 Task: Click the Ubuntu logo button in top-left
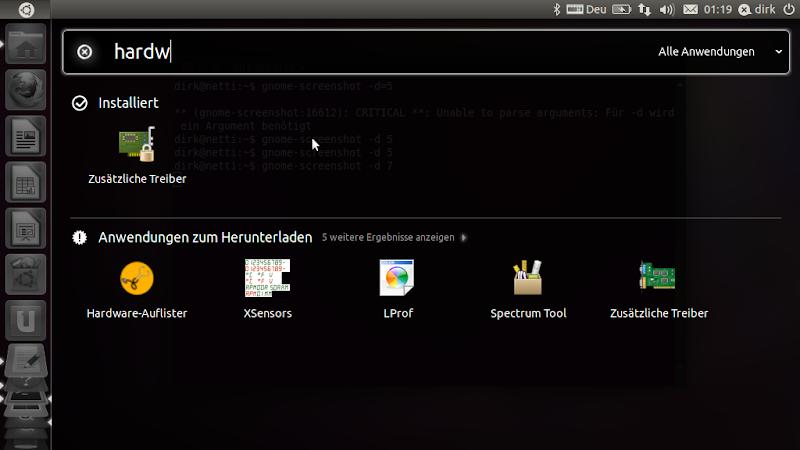pos(26,10)
